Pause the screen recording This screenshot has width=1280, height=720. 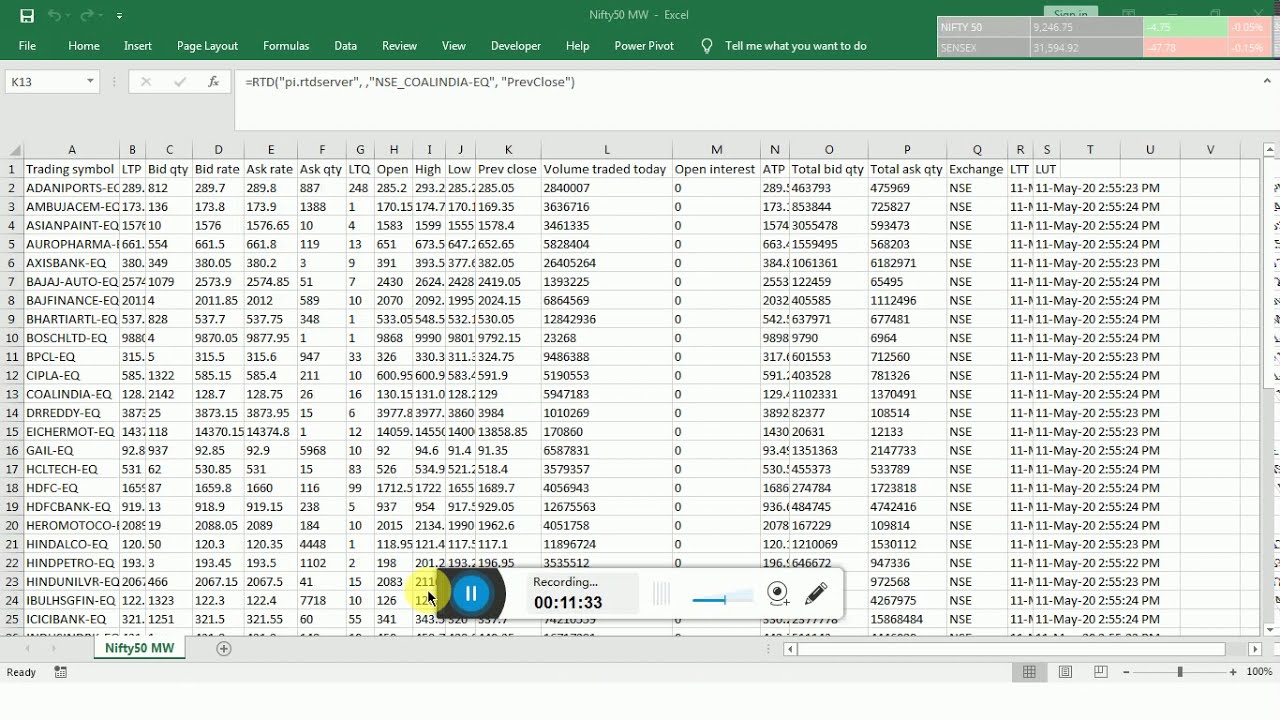coord(471,594)
